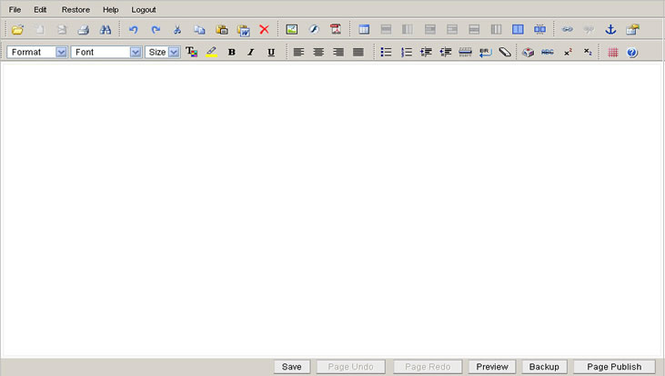Undo the last action with the blue arrow

(134, 30)
